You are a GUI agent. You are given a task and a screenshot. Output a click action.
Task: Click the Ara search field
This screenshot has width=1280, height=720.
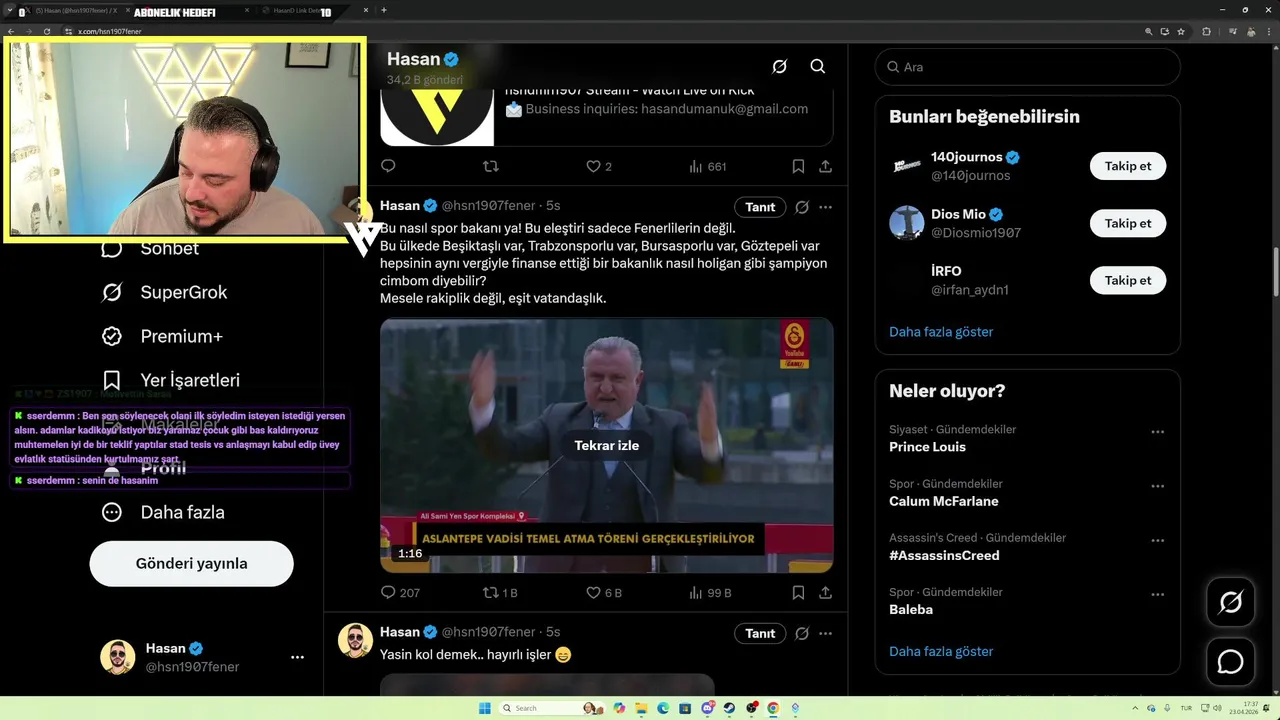[1027, 67]
